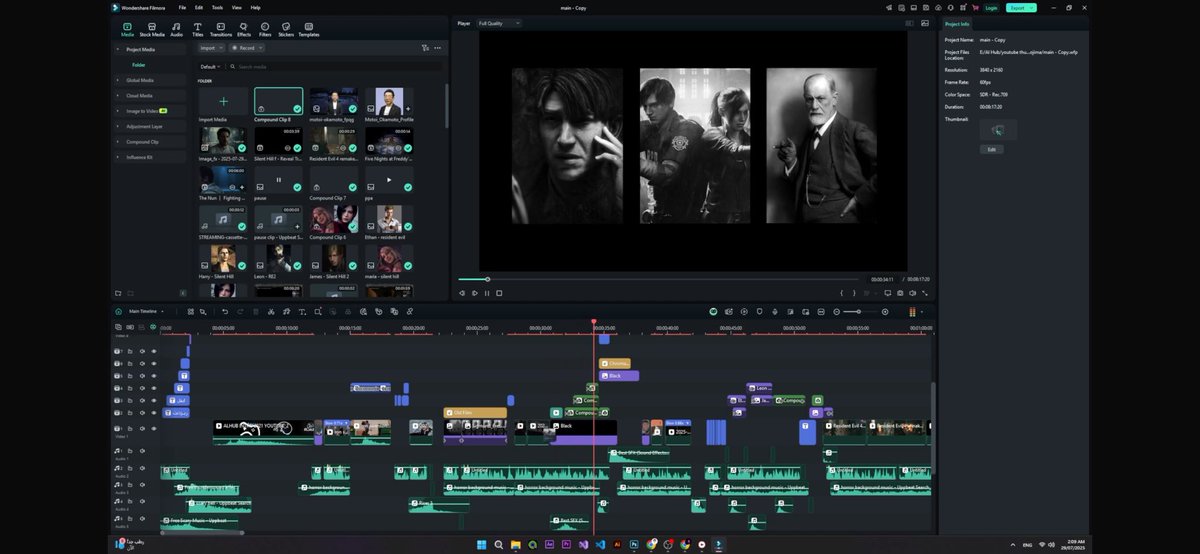Select the text tool in timeline toolbar
The image size is (1200, 554).
click(x=302, y=311)
